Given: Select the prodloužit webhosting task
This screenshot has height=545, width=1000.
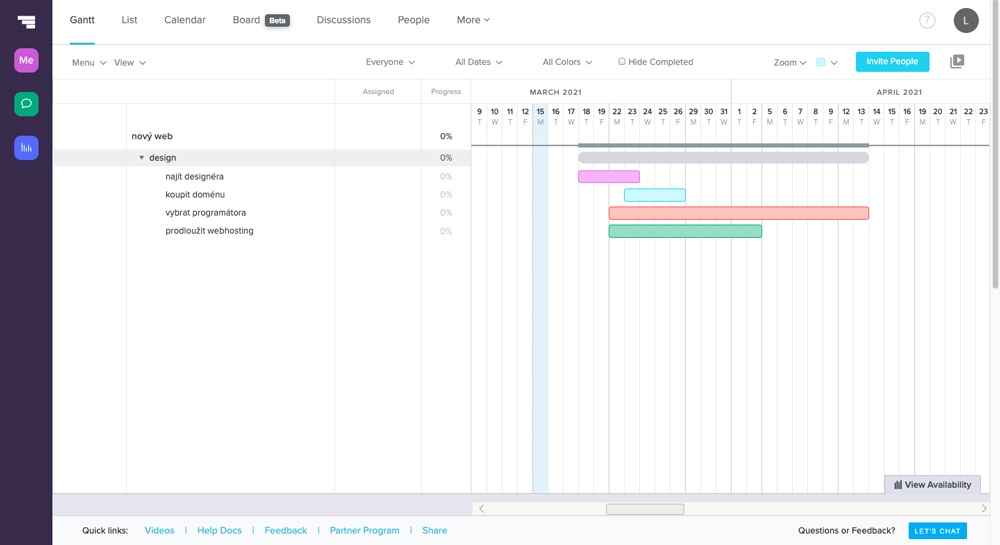Looking at the screenshot, I should click(x=209, y=231).
